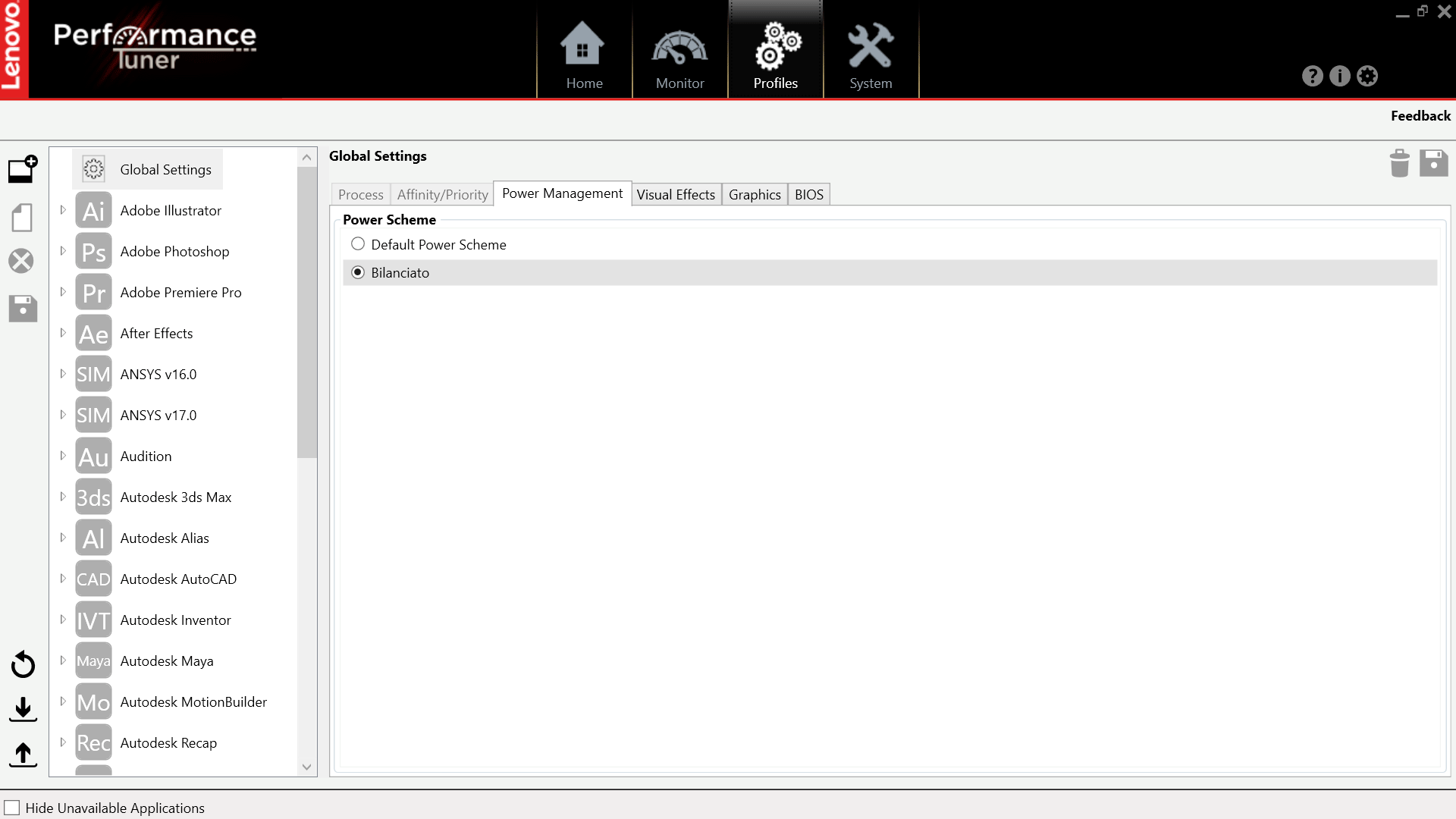This screenshot has width=1456, height=819.
Task: Select Default Power Scheme radio button
Action: pos(358,244)
